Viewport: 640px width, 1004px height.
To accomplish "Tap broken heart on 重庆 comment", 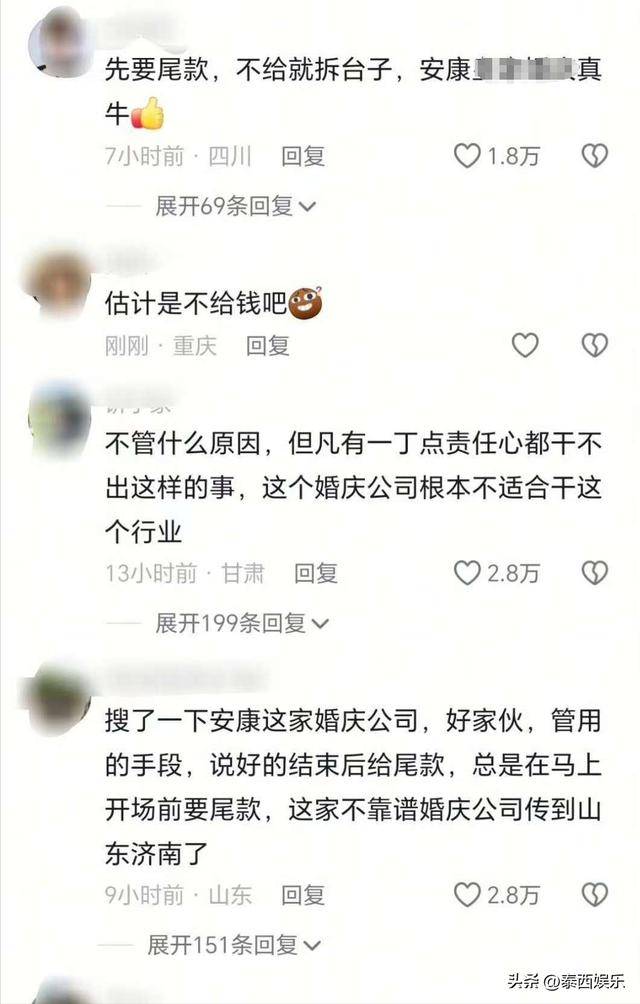I will click(x=595, y=346).
